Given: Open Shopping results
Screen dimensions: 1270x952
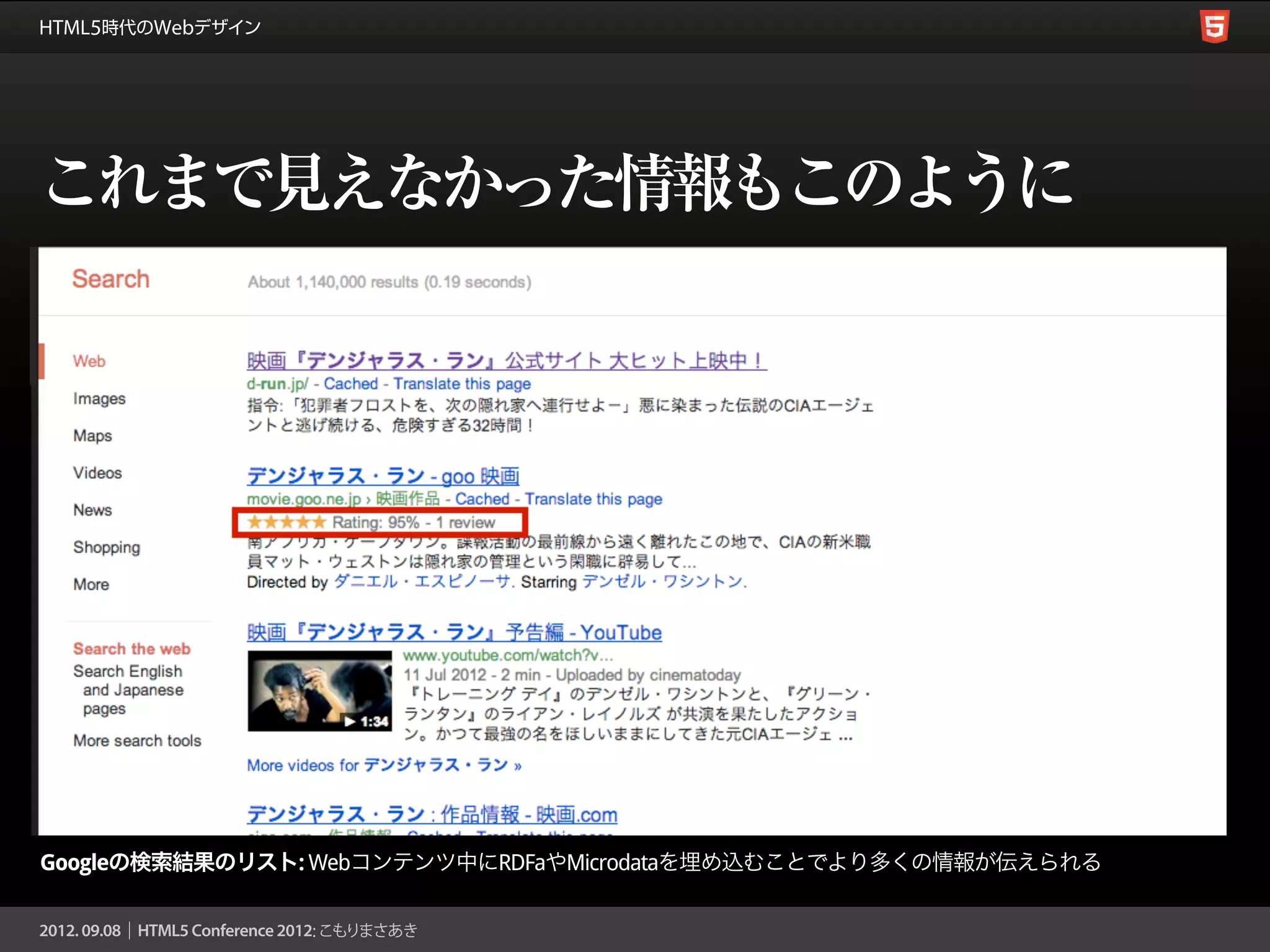Looking at the screenshot, I should click(x=107, y=547).
